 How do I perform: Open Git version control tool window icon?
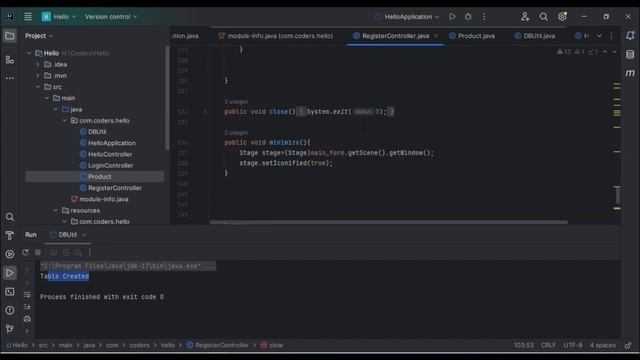coord(10,329)
